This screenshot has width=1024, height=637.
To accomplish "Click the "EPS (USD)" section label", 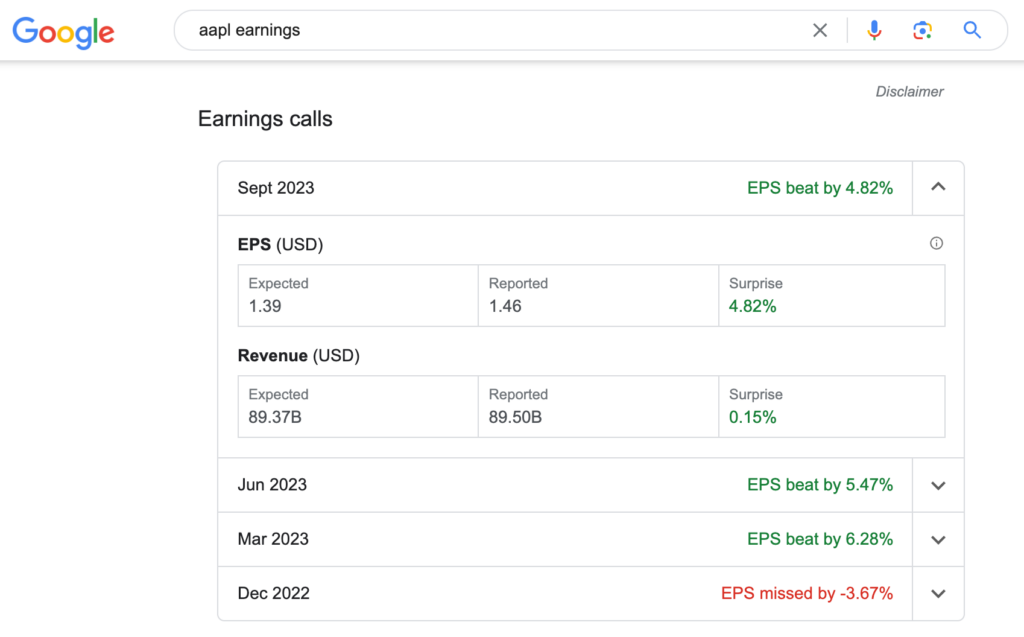I will point(280,244).
